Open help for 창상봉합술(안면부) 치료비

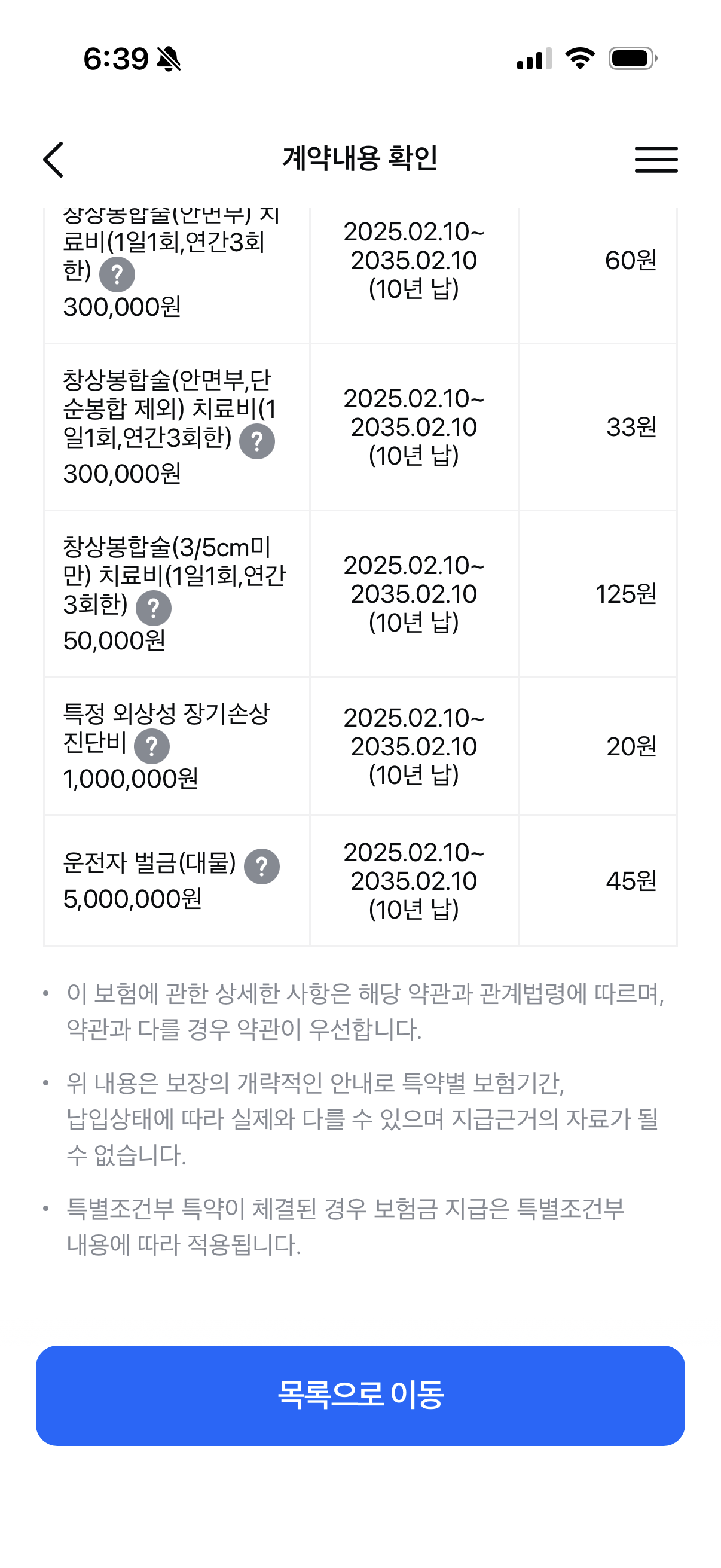pos(117,274)
